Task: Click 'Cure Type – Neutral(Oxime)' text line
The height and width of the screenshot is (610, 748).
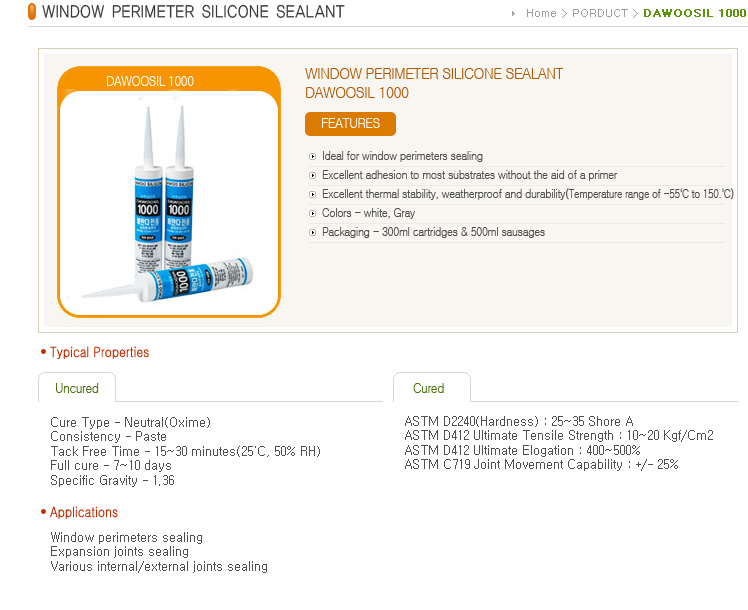Action: pos(130,423)
